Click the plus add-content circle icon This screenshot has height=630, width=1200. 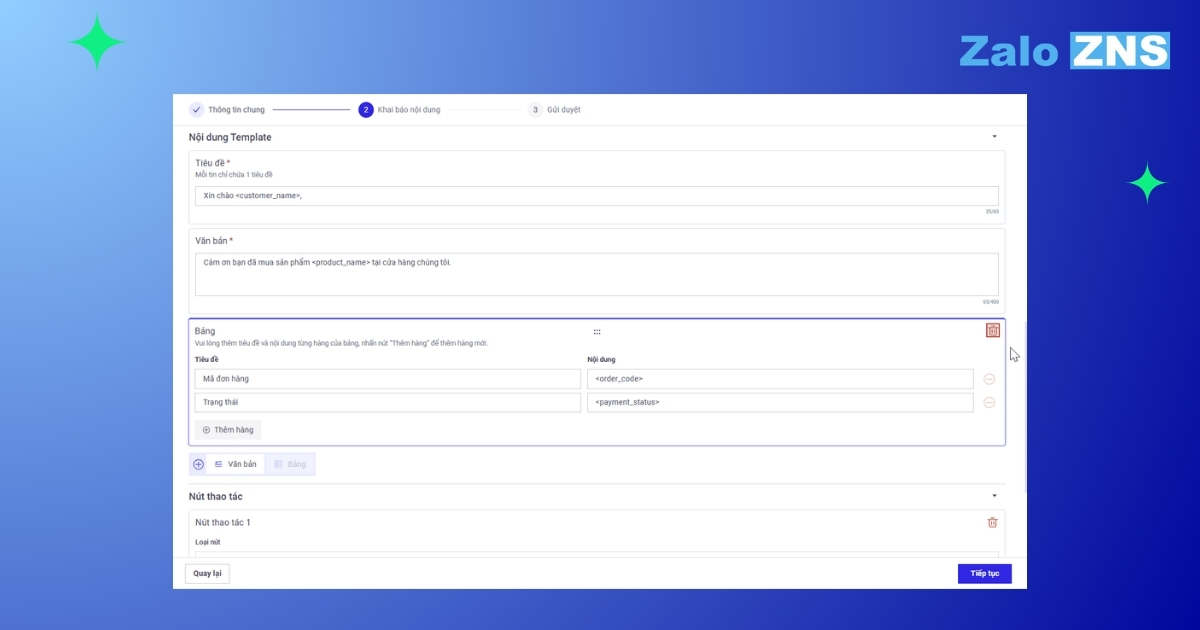coord(198,464)
